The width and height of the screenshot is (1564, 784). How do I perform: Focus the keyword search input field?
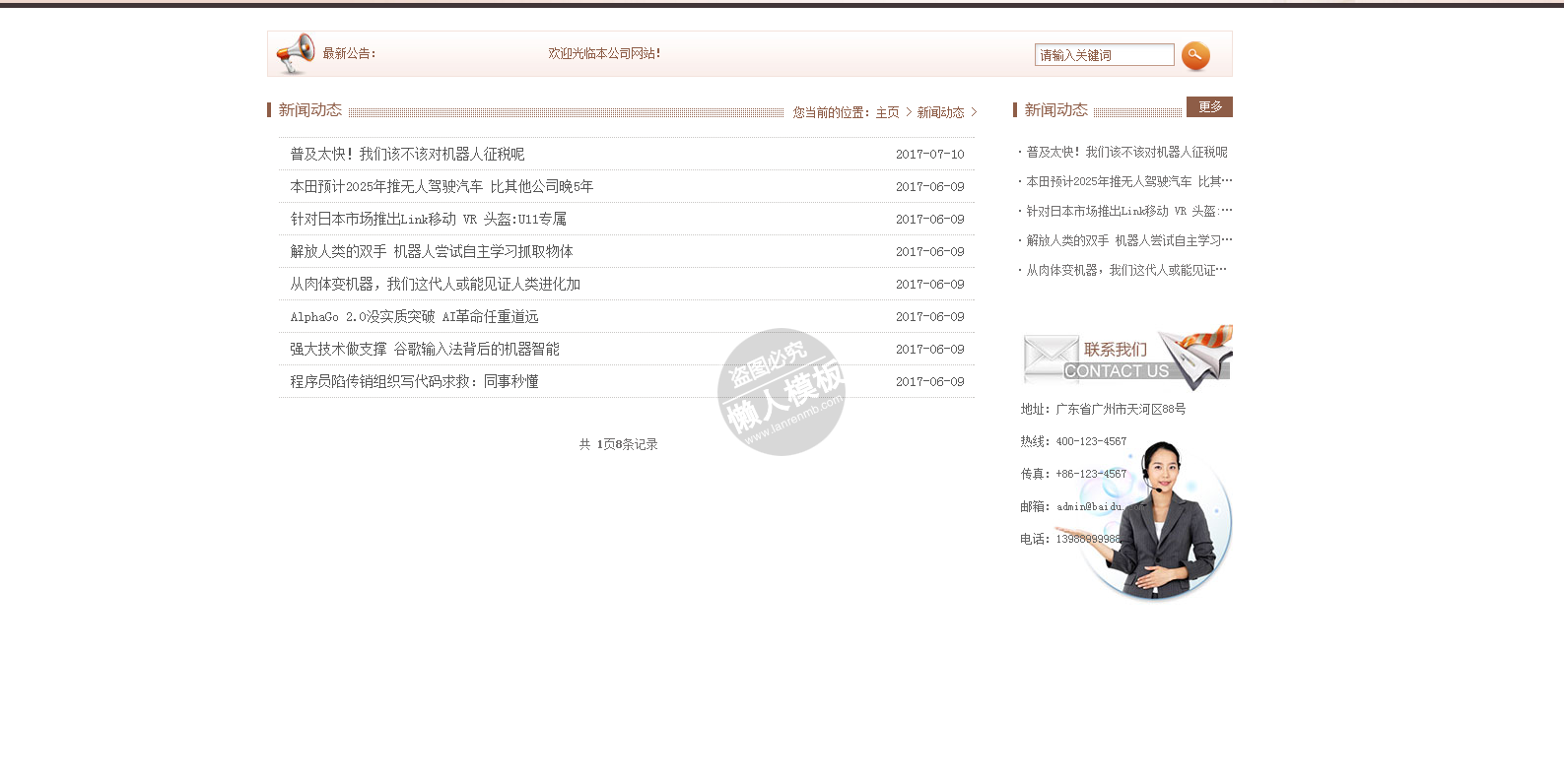[1104, 55]
